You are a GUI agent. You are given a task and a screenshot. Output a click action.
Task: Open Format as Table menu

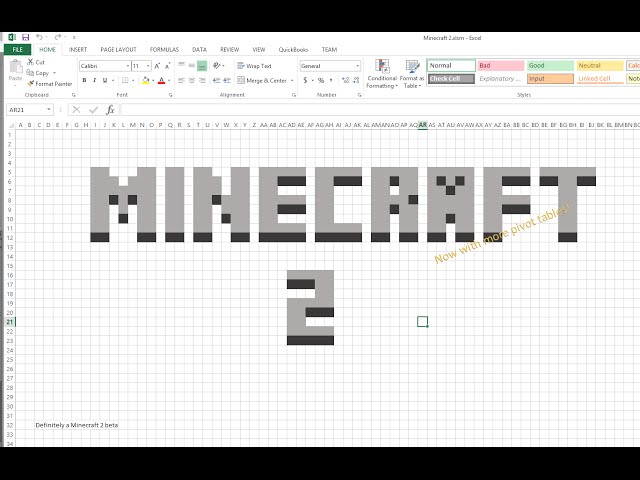[x=412, y=74]
